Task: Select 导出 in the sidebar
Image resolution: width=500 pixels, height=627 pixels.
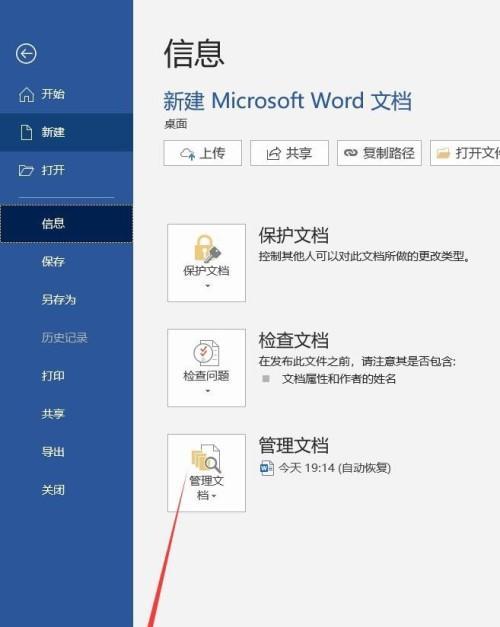Action: click(66, 452)
